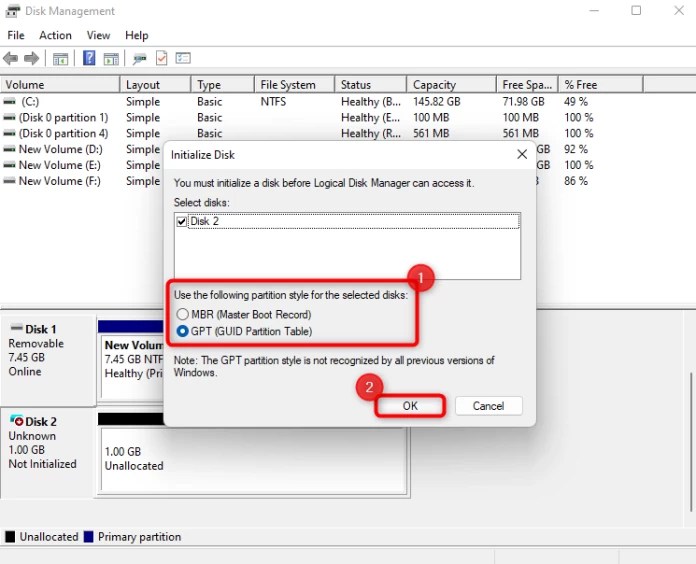This screenshot has width=696, height=564.
Task: Click the vertical scrollbar in the disk pane
Action: coord(691,442)
